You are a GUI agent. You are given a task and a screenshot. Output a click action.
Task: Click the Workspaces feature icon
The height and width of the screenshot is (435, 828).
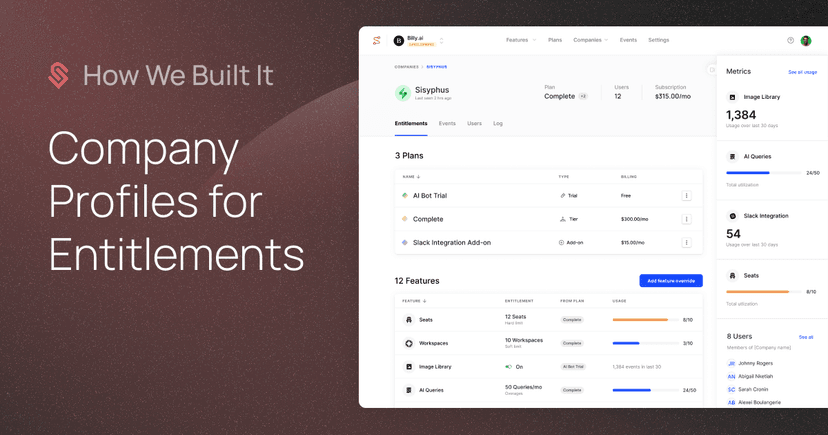(x=409, y=343)
